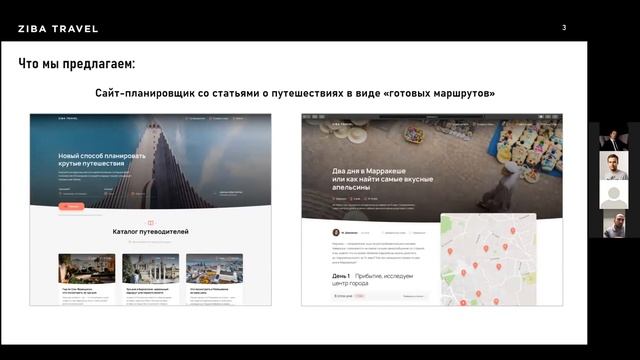Click the heading "Что мы предлагаем:"
640x360 pixels.
click(77, 64)
